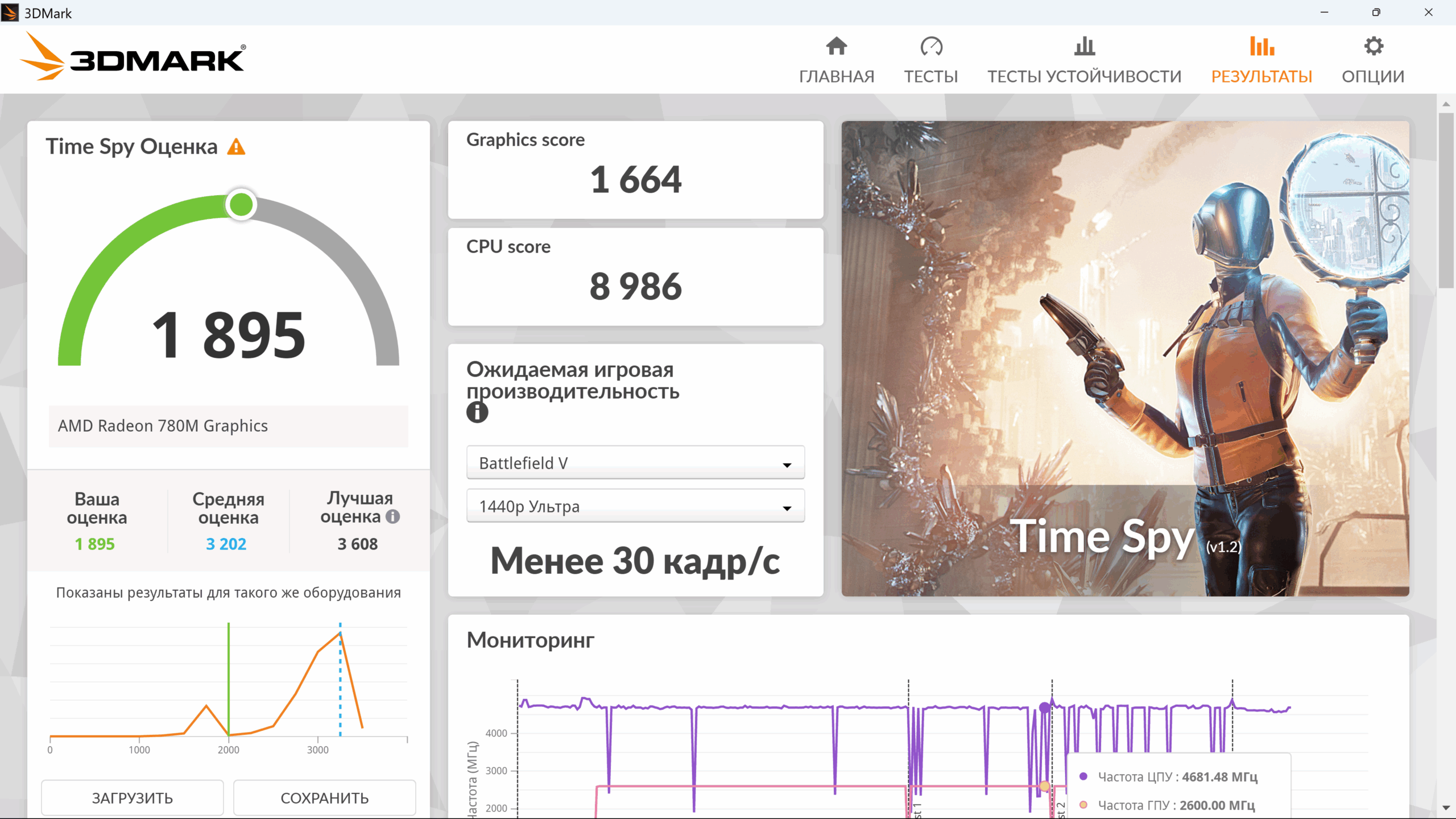Click info icon next to Лучшая оценка
Screen dimensions: 1456x819
(392, 516)
